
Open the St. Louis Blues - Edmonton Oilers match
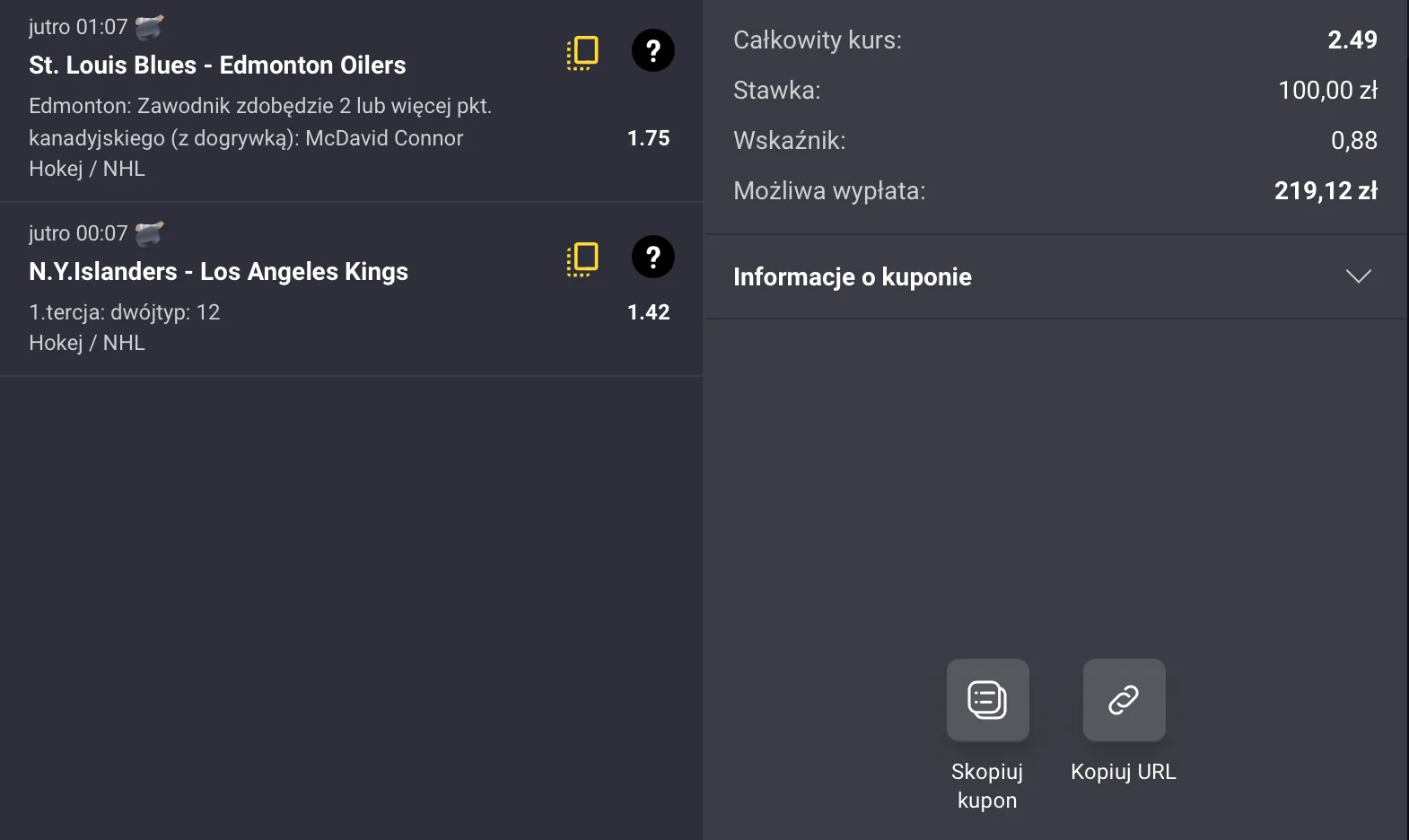click(x=217, y=65)
